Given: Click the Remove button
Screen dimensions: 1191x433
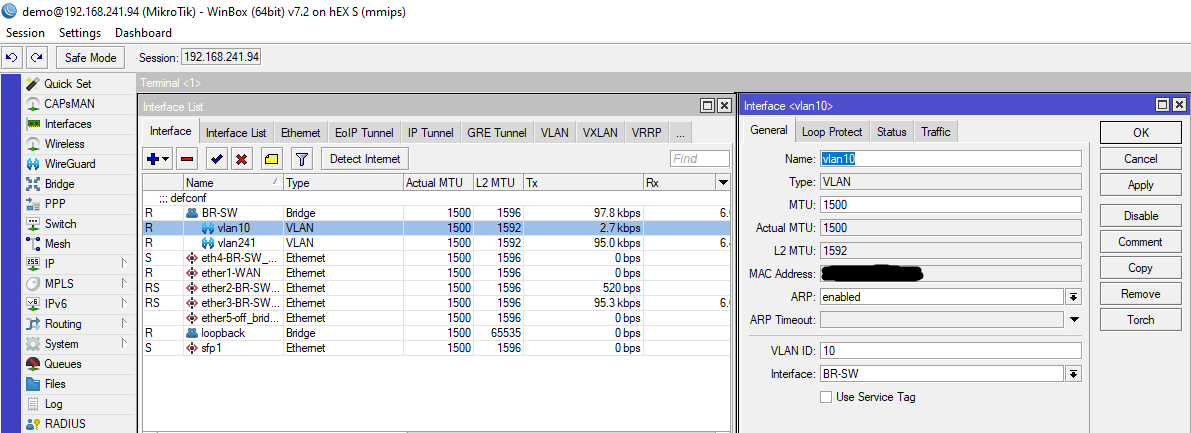Looking at the screenshot, I should point(1141,294).
